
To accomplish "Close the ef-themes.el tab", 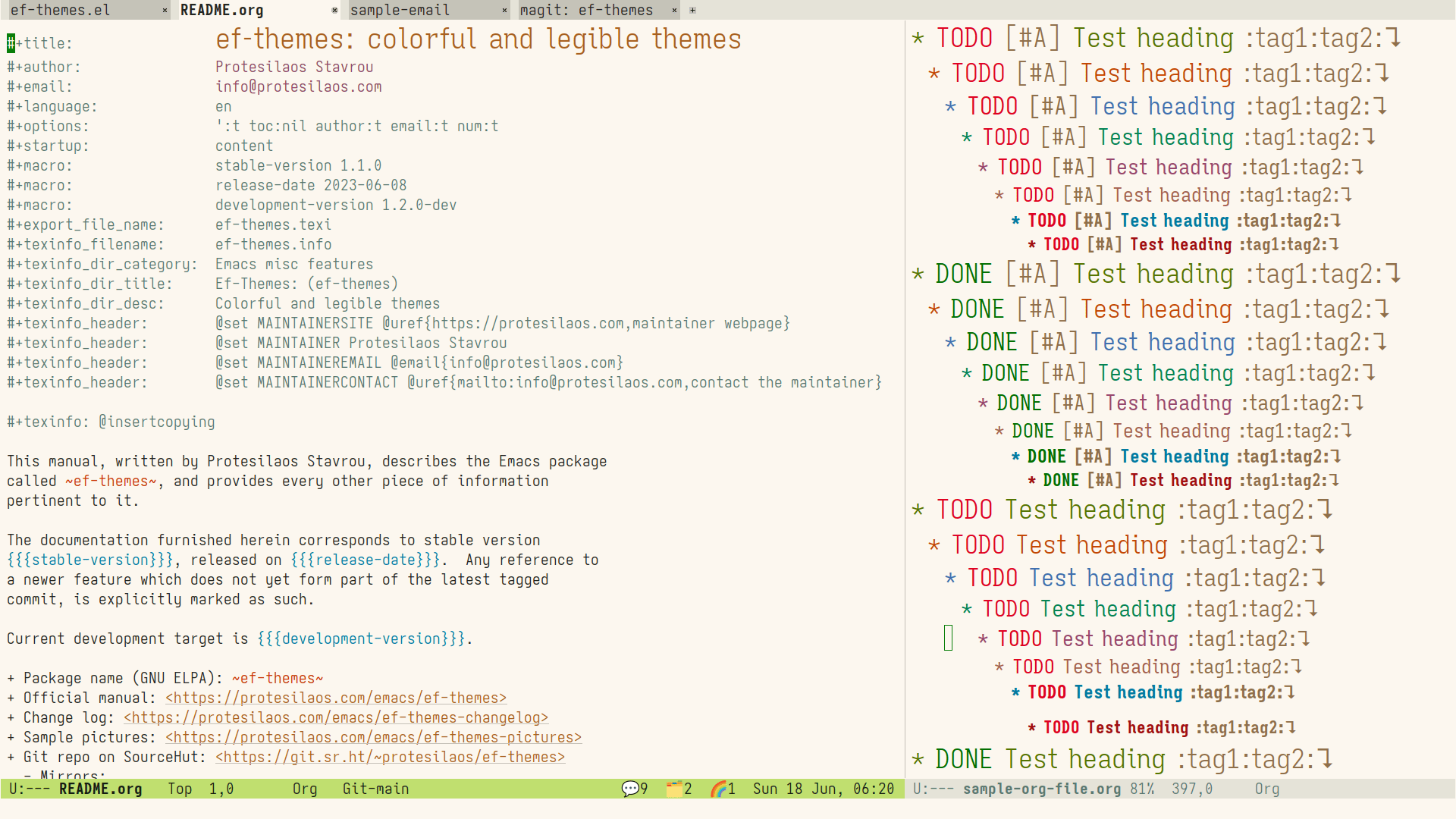I will coord(165,11).
